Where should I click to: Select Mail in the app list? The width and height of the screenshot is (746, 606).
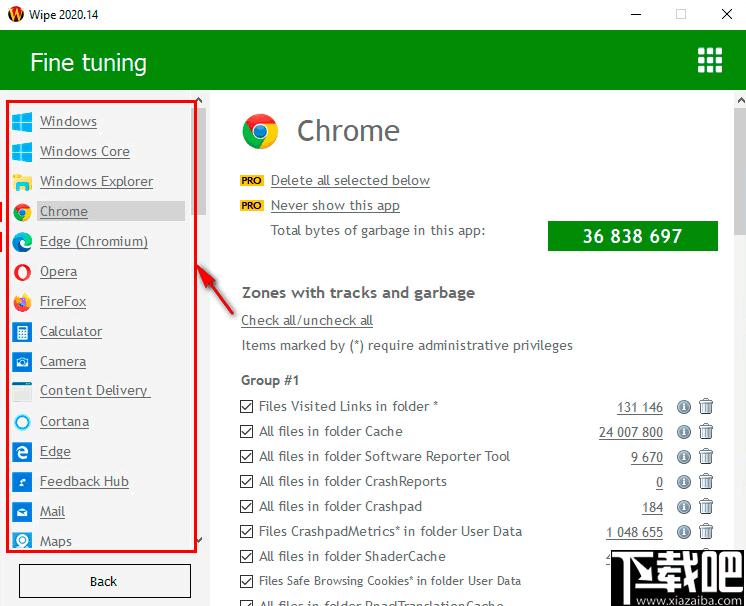click(52, 512)
